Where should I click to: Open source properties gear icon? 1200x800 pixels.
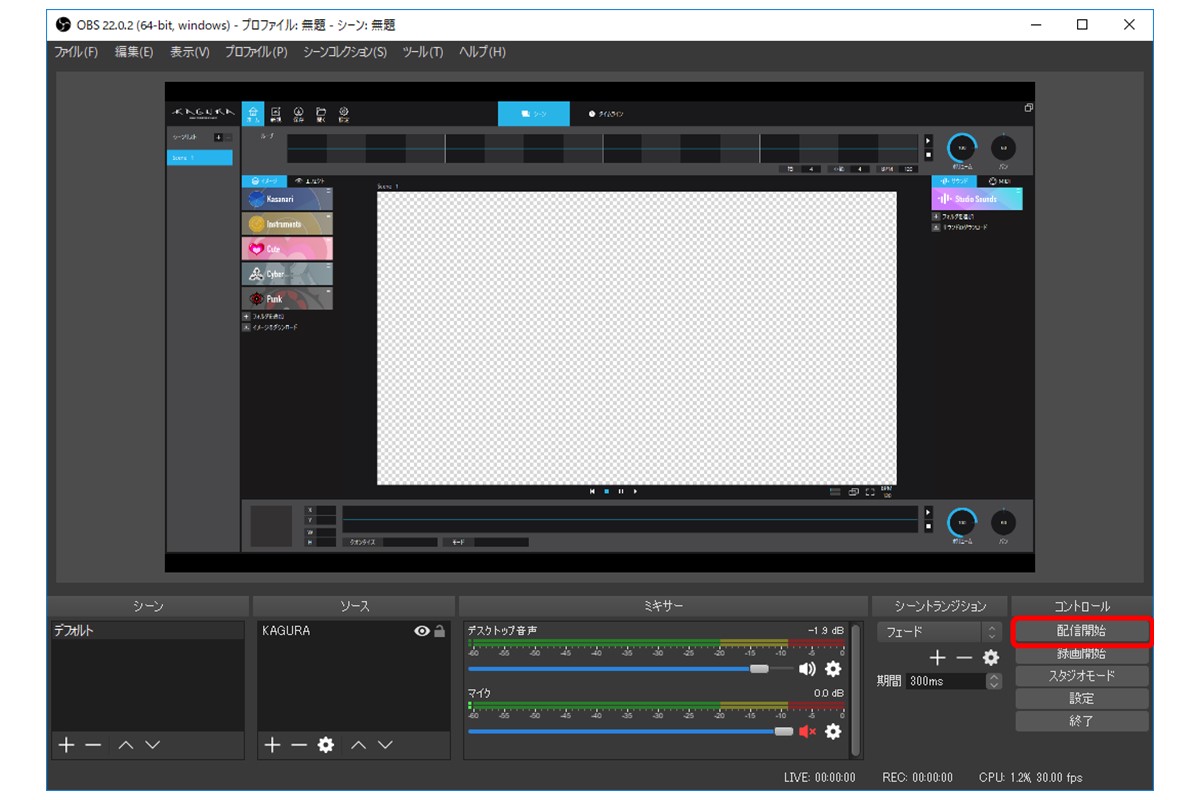(326, 745)
